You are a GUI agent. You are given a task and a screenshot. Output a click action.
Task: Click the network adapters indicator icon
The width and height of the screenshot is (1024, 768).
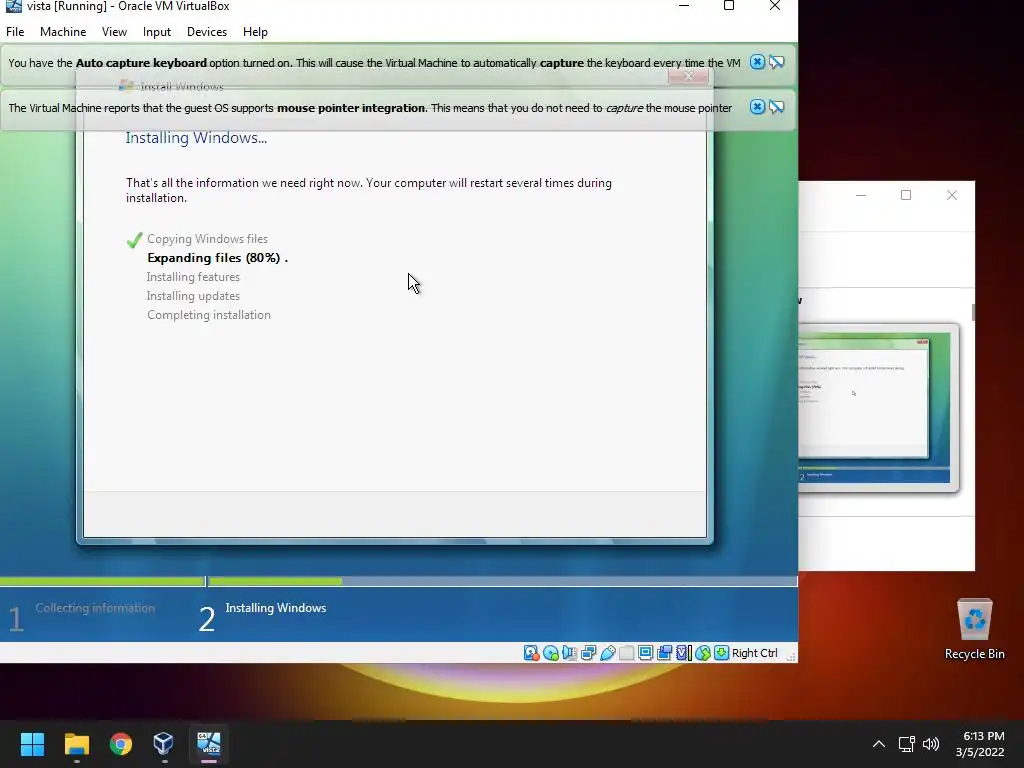pos(588,653)
